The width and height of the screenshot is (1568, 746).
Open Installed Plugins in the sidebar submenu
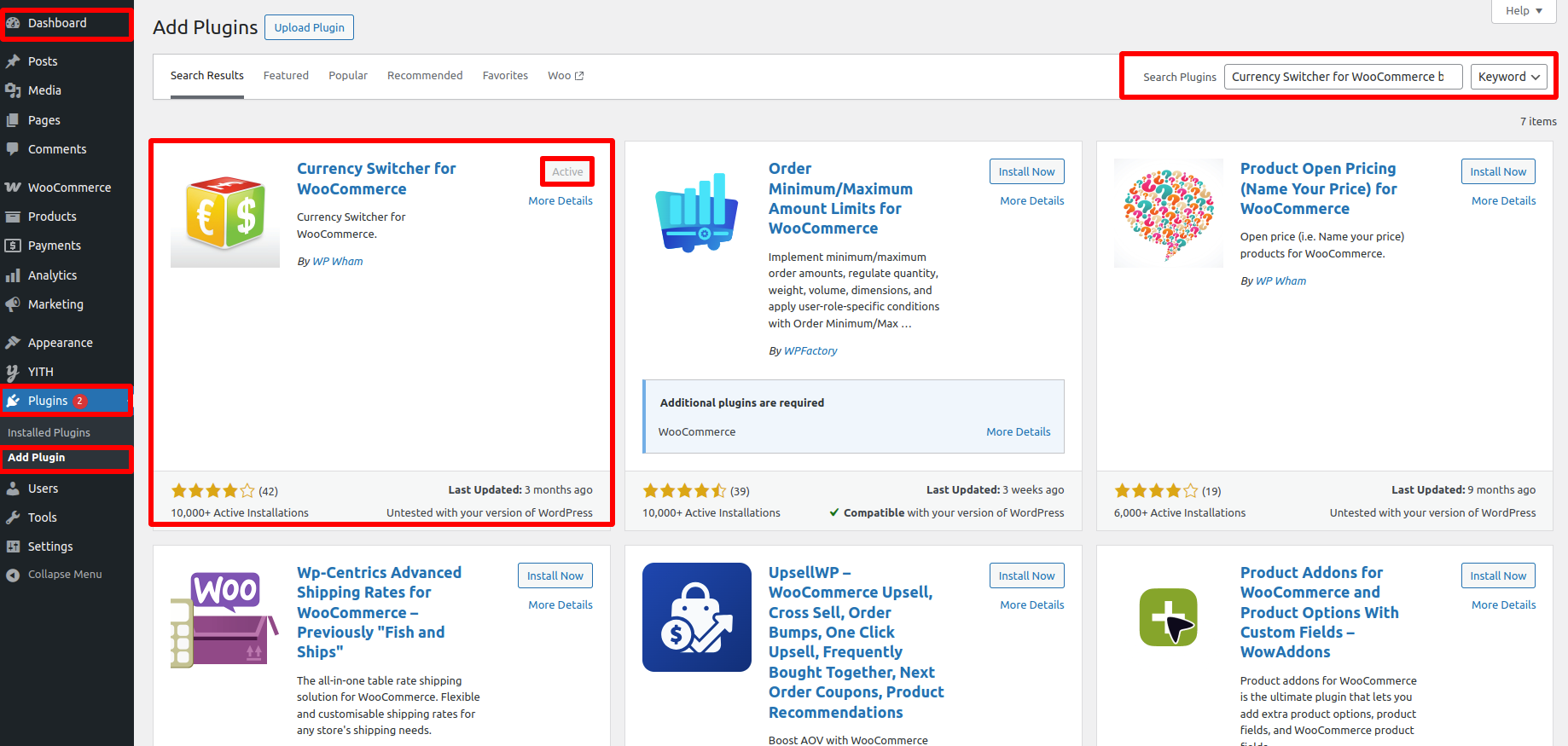click(49, 433)
